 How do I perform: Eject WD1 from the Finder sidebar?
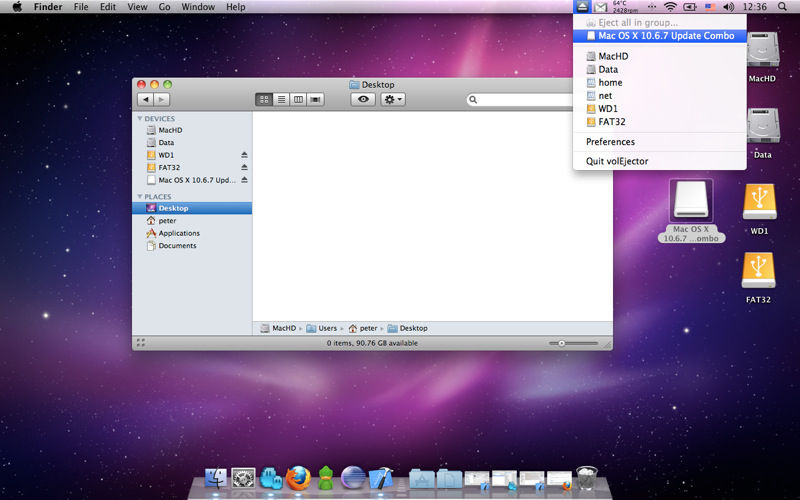(x=244, y=155)
